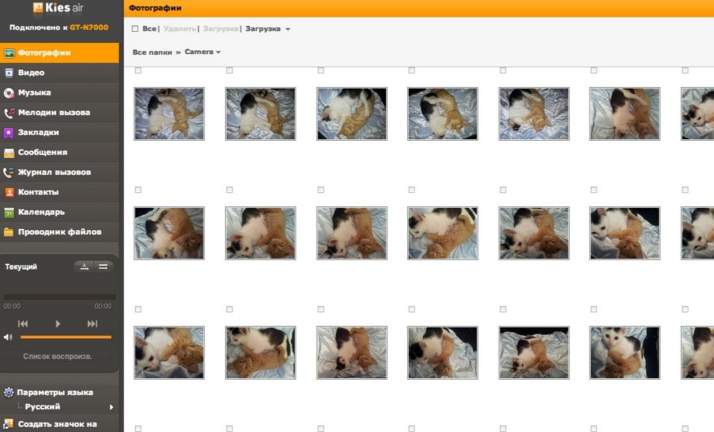Click the Текущий label in the player

(21, 267)
